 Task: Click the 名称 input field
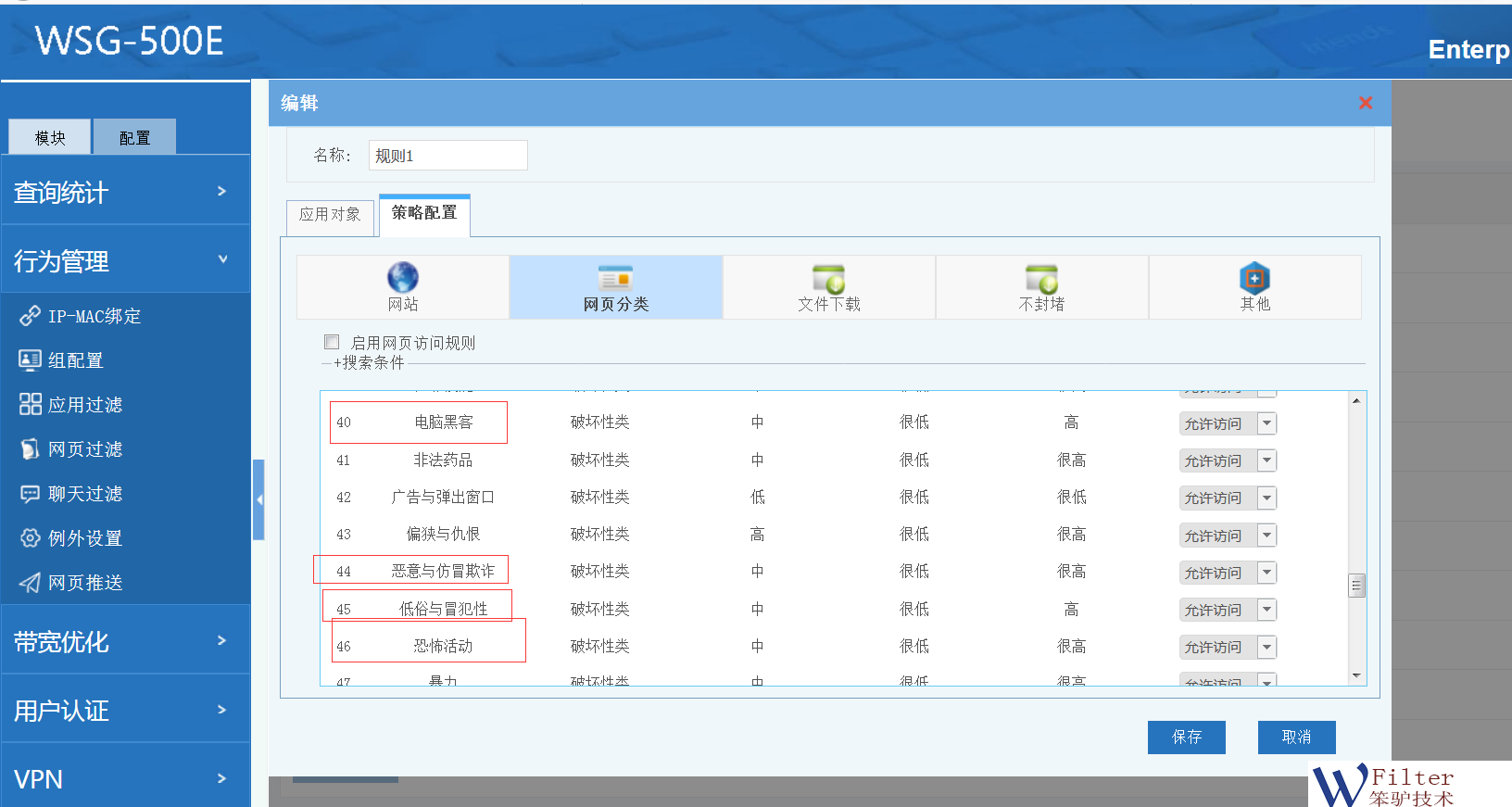coord(447,156)
